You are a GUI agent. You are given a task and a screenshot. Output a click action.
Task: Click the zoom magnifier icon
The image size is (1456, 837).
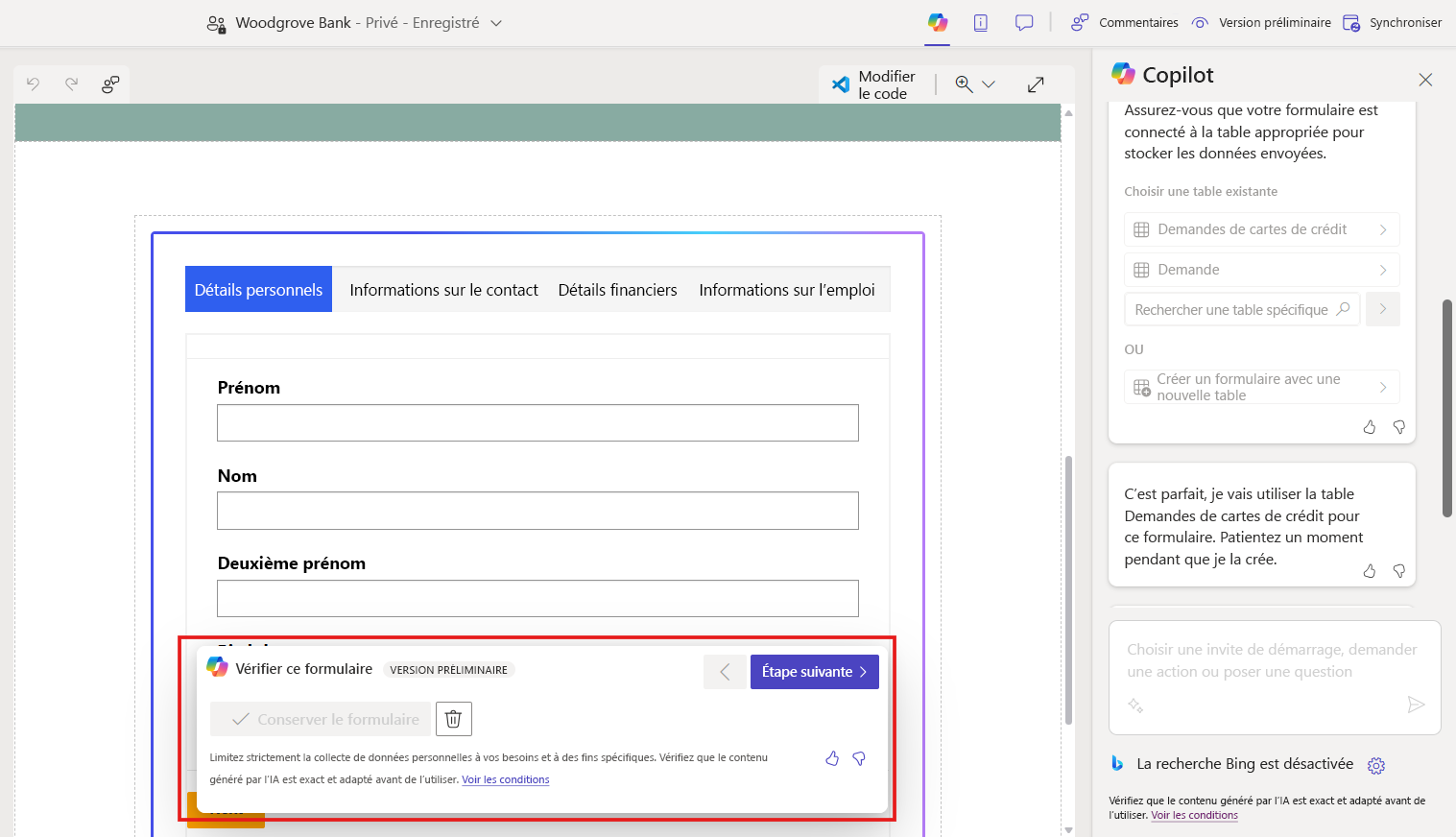963,84
